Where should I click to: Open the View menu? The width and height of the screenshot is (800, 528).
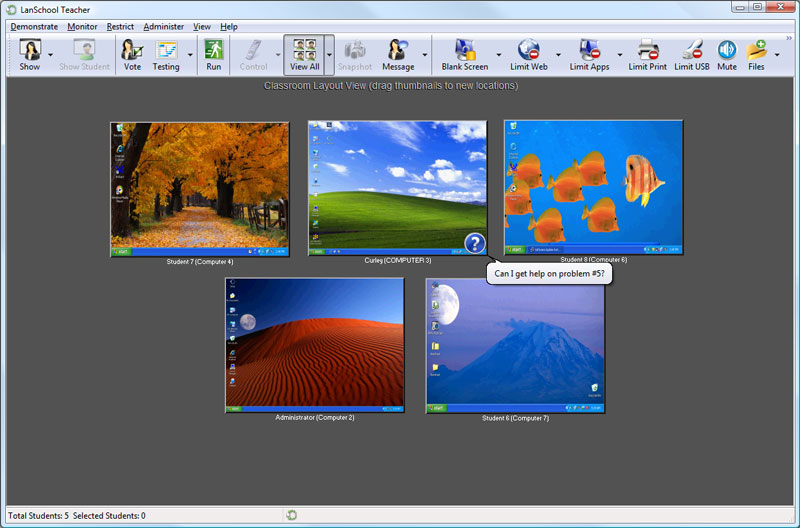click(x=202, y=27)
